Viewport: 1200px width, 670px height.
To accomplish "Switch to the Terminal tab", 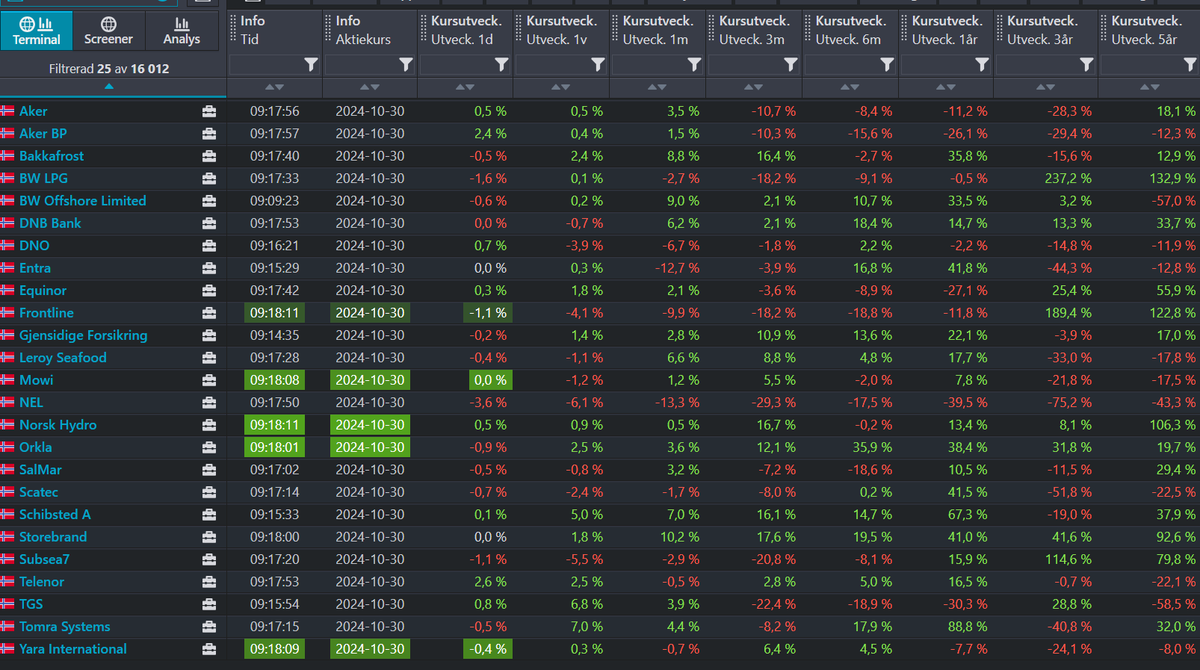I will tap(37, 30).
